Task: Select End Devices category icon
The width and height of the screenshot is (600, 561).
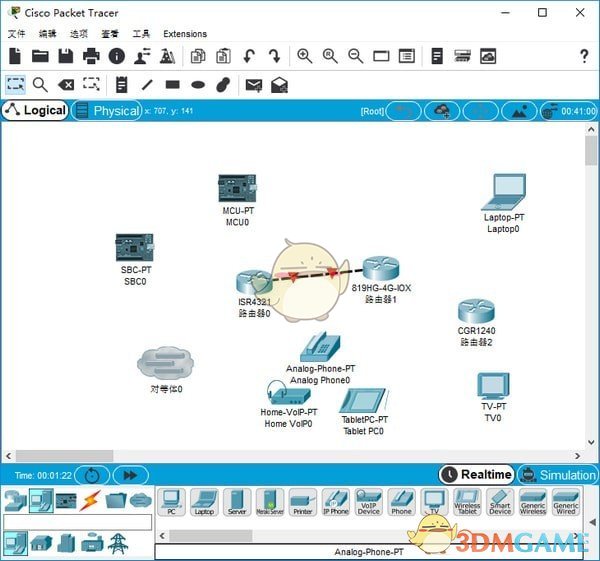Action: point(41,501)
